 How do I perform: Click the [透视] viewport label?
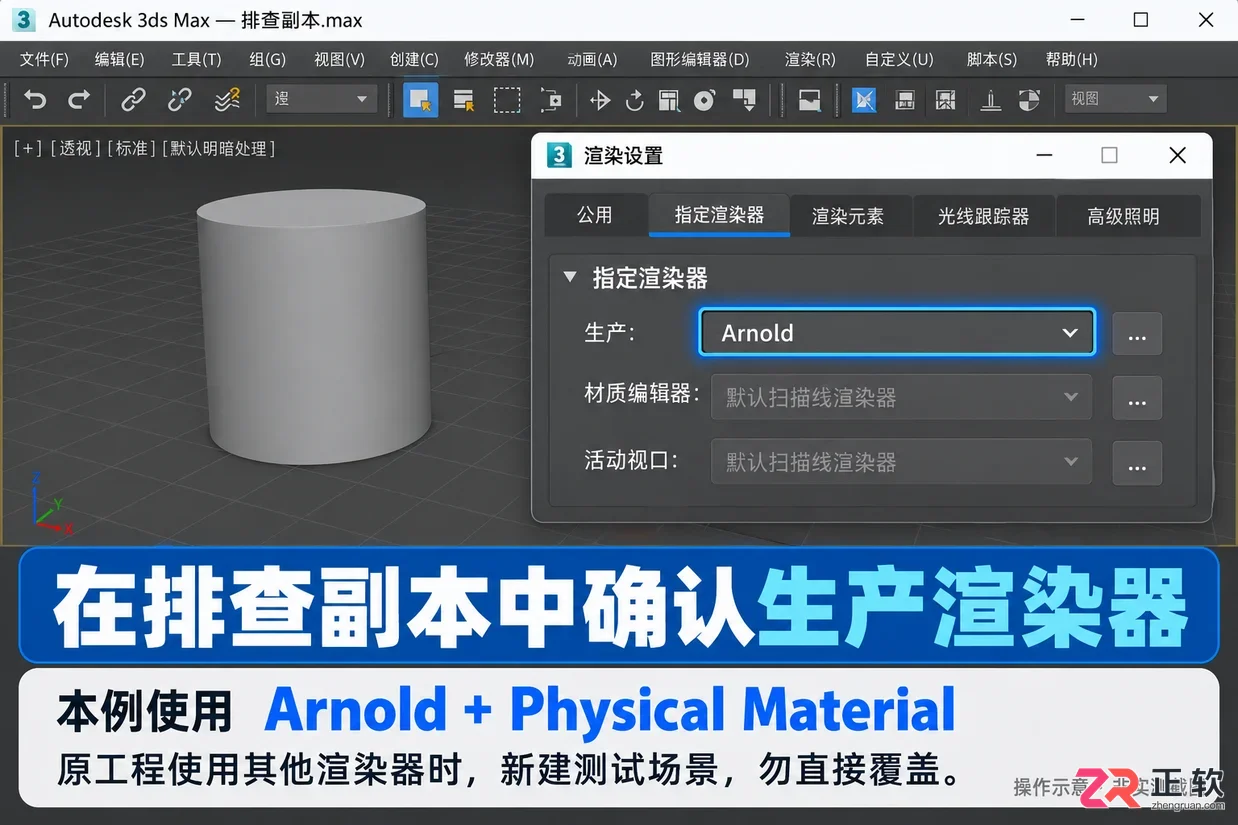75,148
